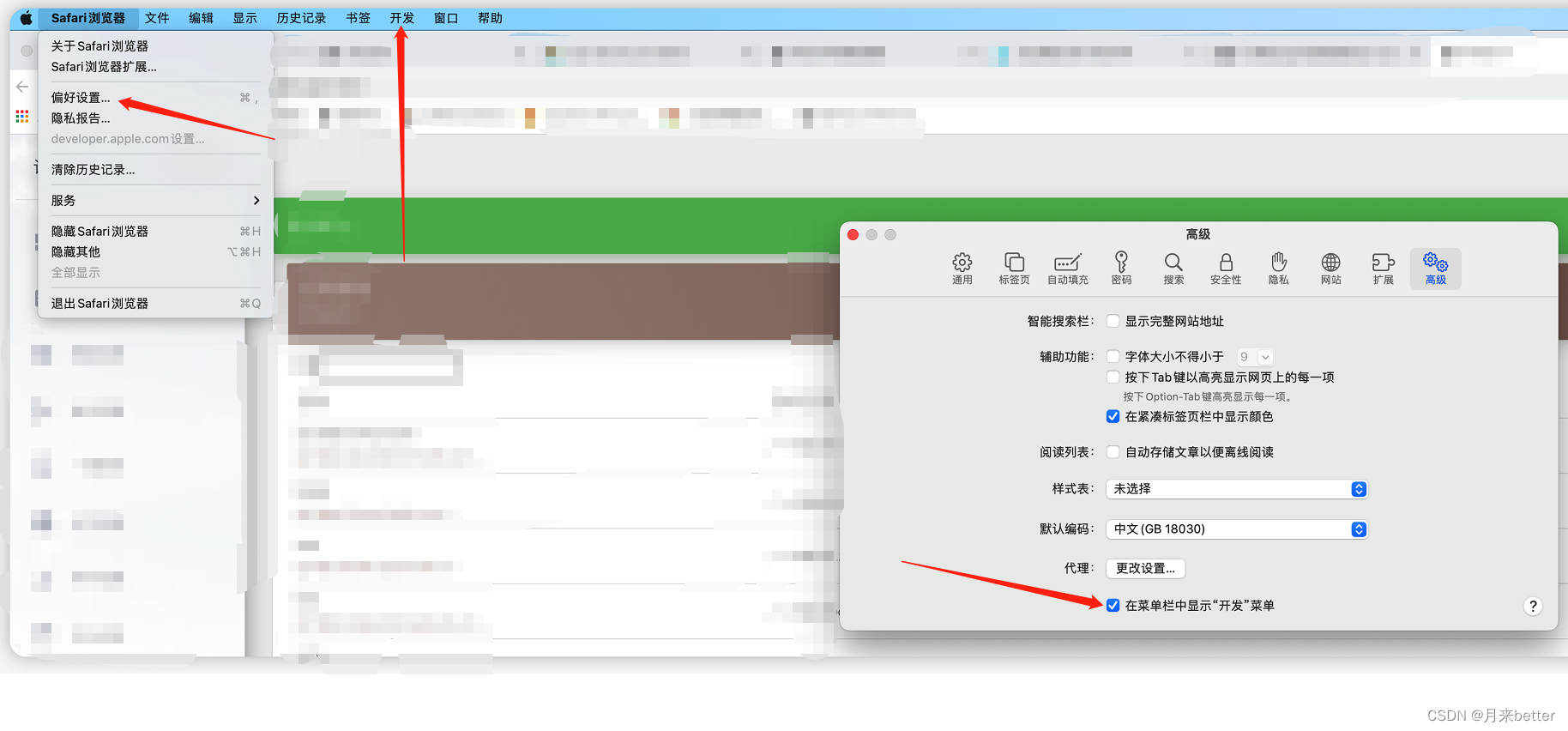Click the 更改设置... proxy button

(1145, 568)
